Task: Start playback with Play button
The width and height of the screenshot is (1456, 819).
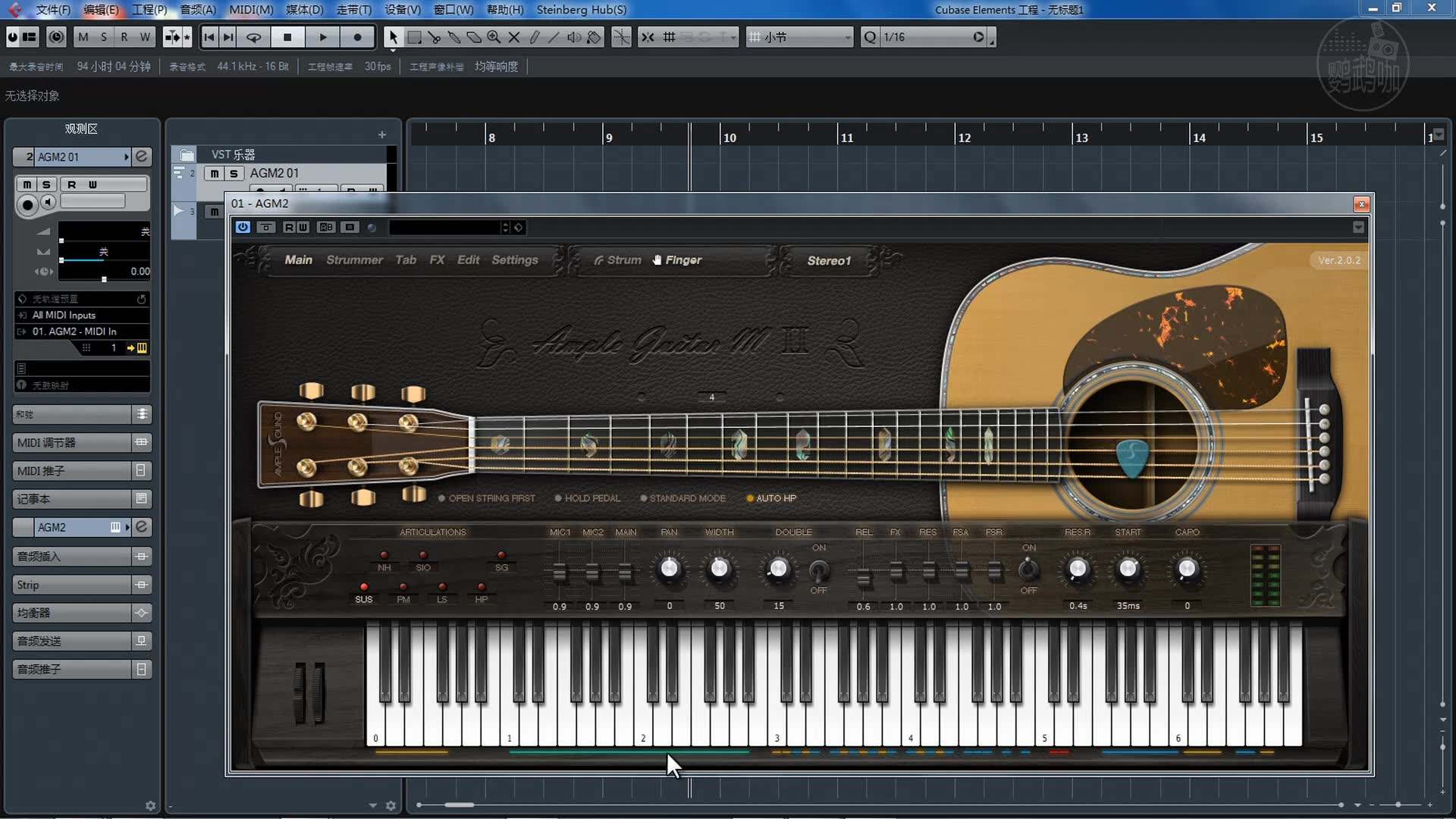Action: tap(323, 37)
